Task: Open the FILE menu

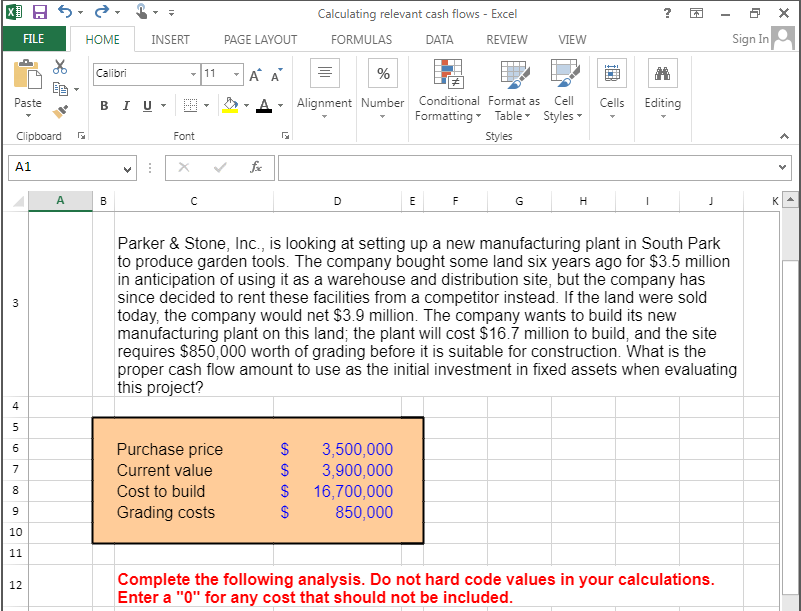Action: 34,38
